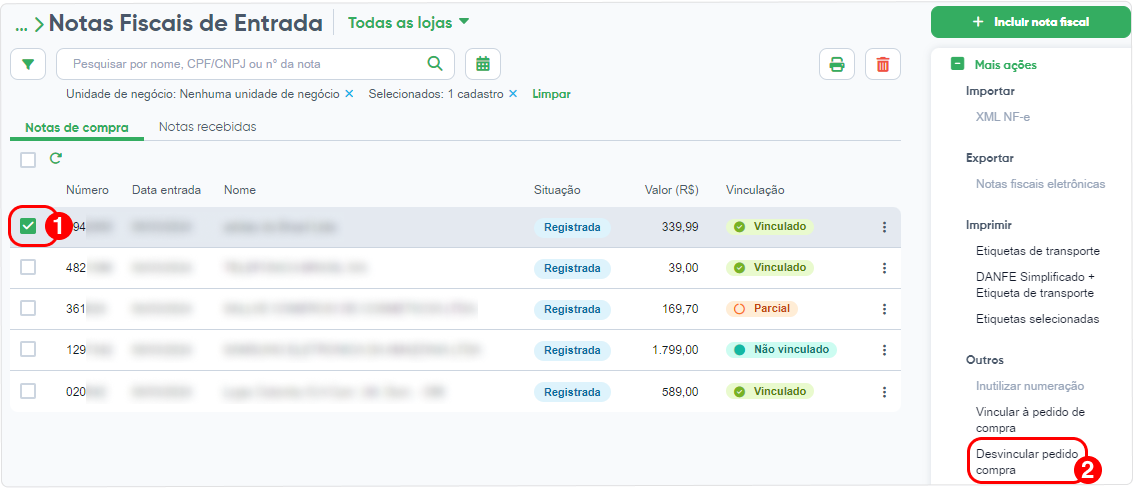Image resolution: width=1133 pixels, height=488 pixels.
Task: Click 'Notas fiscais eletrônicas' export option
Action: (x=1041, y=184)
